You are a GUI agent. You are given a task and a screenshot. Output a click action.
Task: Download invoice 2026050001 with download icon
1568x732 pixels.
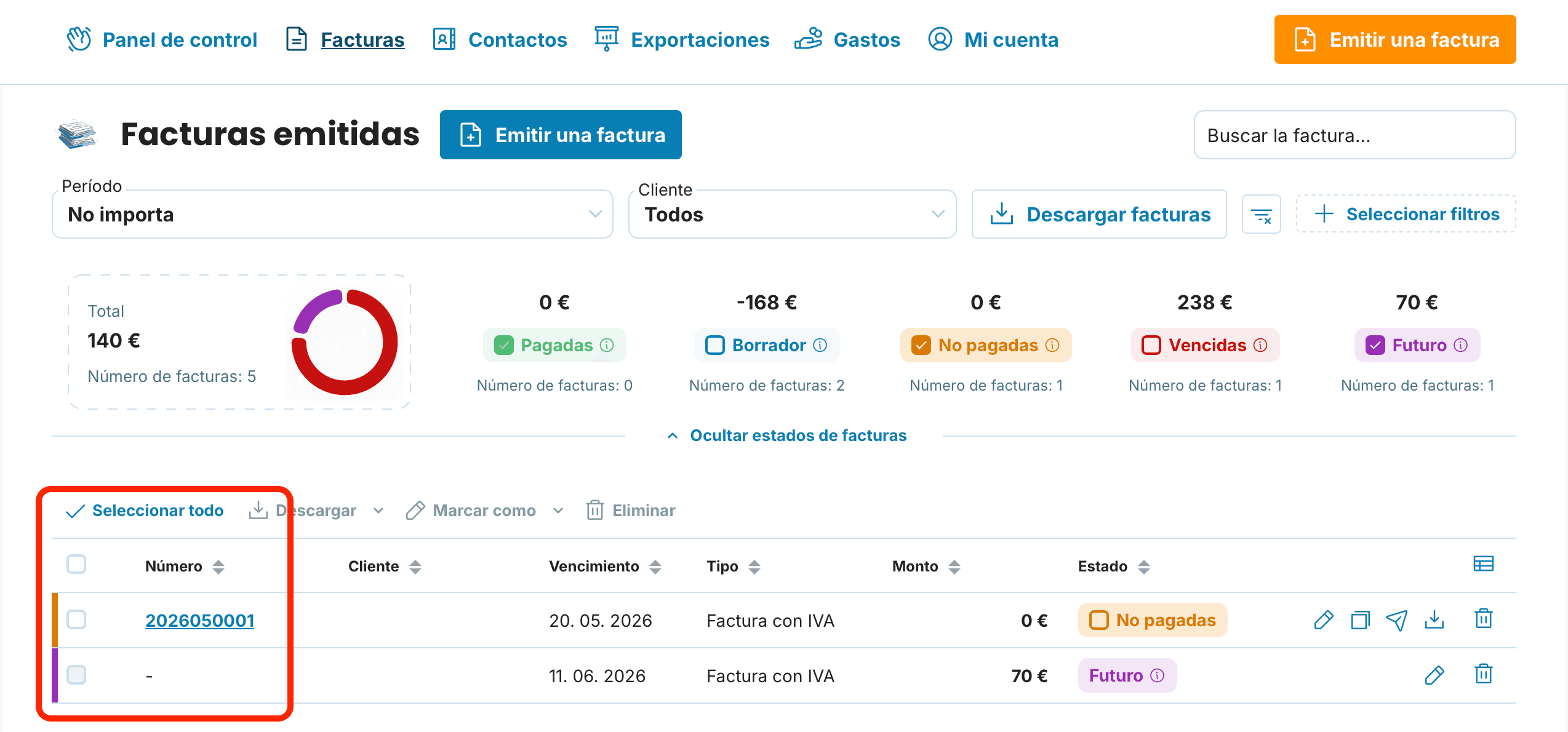tap(1434, 620)
